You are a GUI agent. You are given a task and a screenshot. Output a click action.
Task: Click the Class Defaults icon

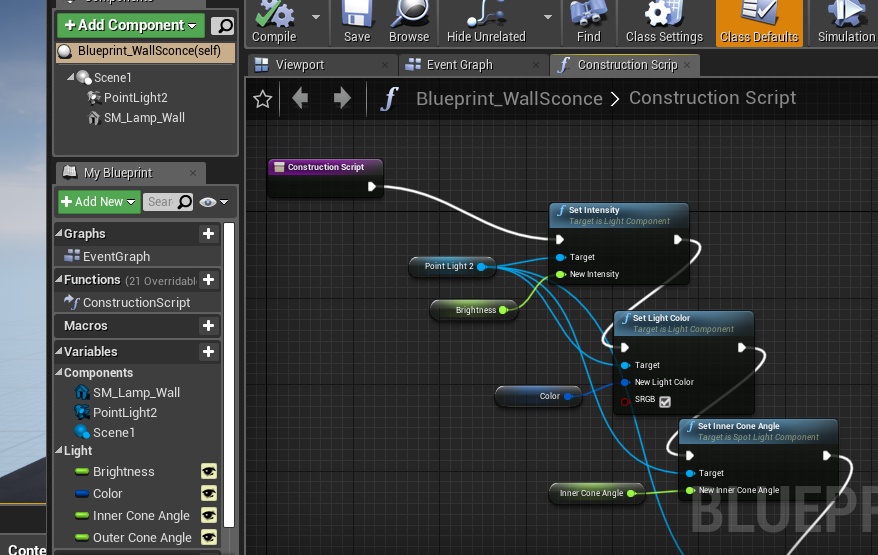point(759,14)
